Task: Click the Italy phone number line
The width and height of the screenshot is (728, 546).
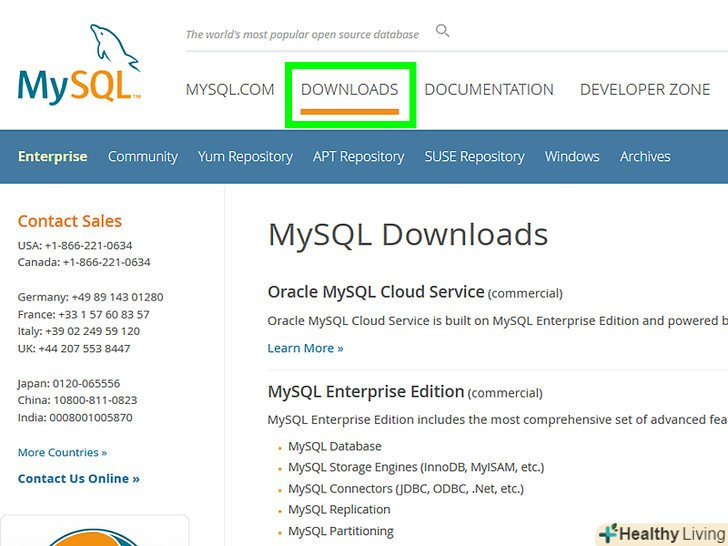Action: (x=79, y=332)
